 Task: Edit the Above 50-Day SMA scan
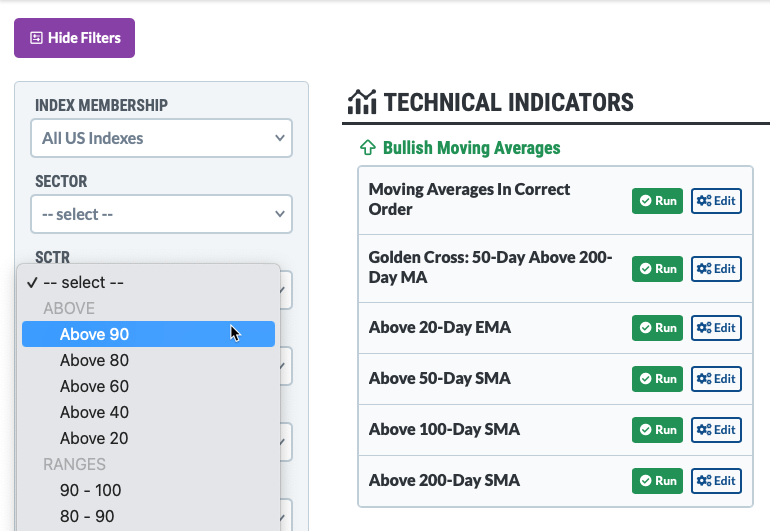(x=716, y=379)
